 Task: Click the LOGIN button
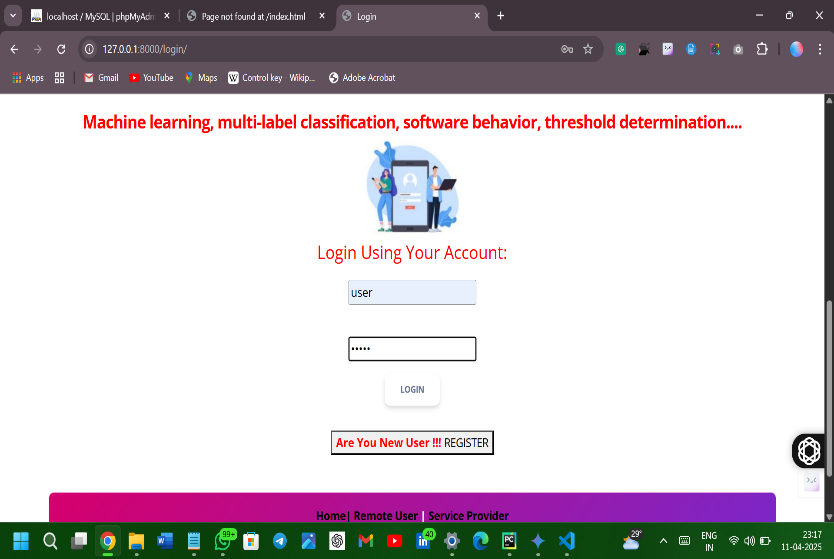(412, 390)
